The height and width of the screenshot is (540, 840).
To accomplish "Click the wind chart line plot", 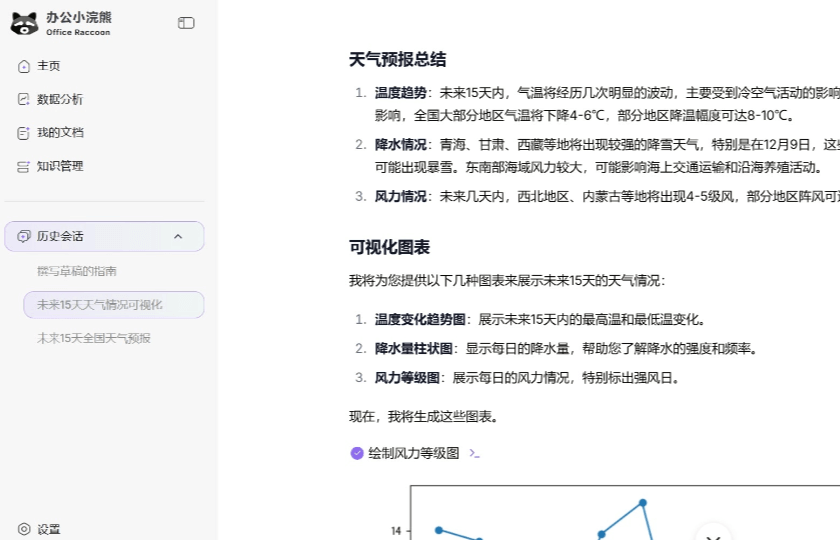I will 625,513.
